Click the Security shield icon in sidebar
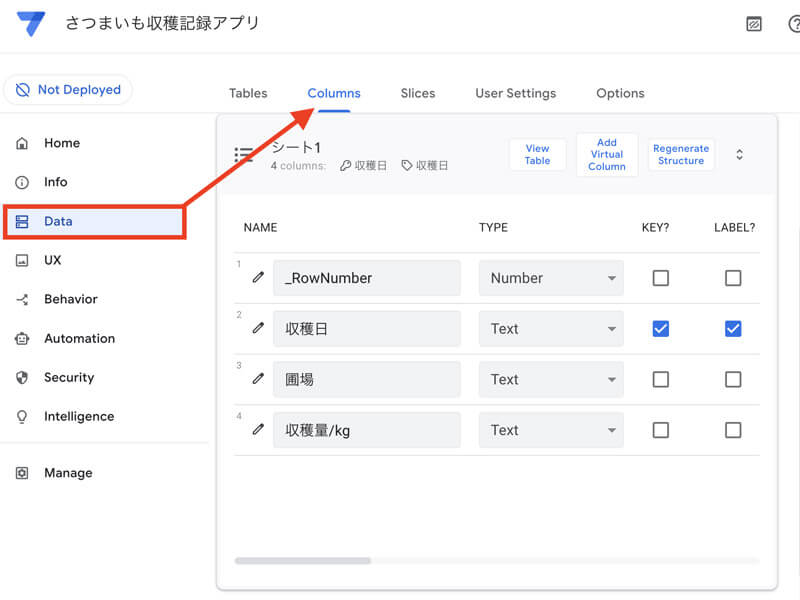This screenshot has width=800, height=600. click(22, 377)
